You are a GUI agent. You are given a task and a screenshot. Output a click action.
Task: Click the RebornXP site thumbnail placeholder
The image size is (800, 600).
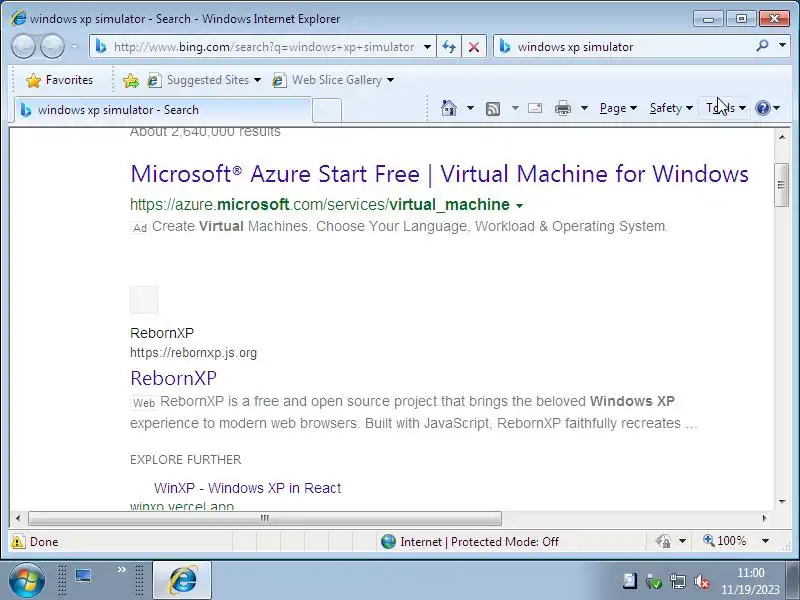click(144, 300)
